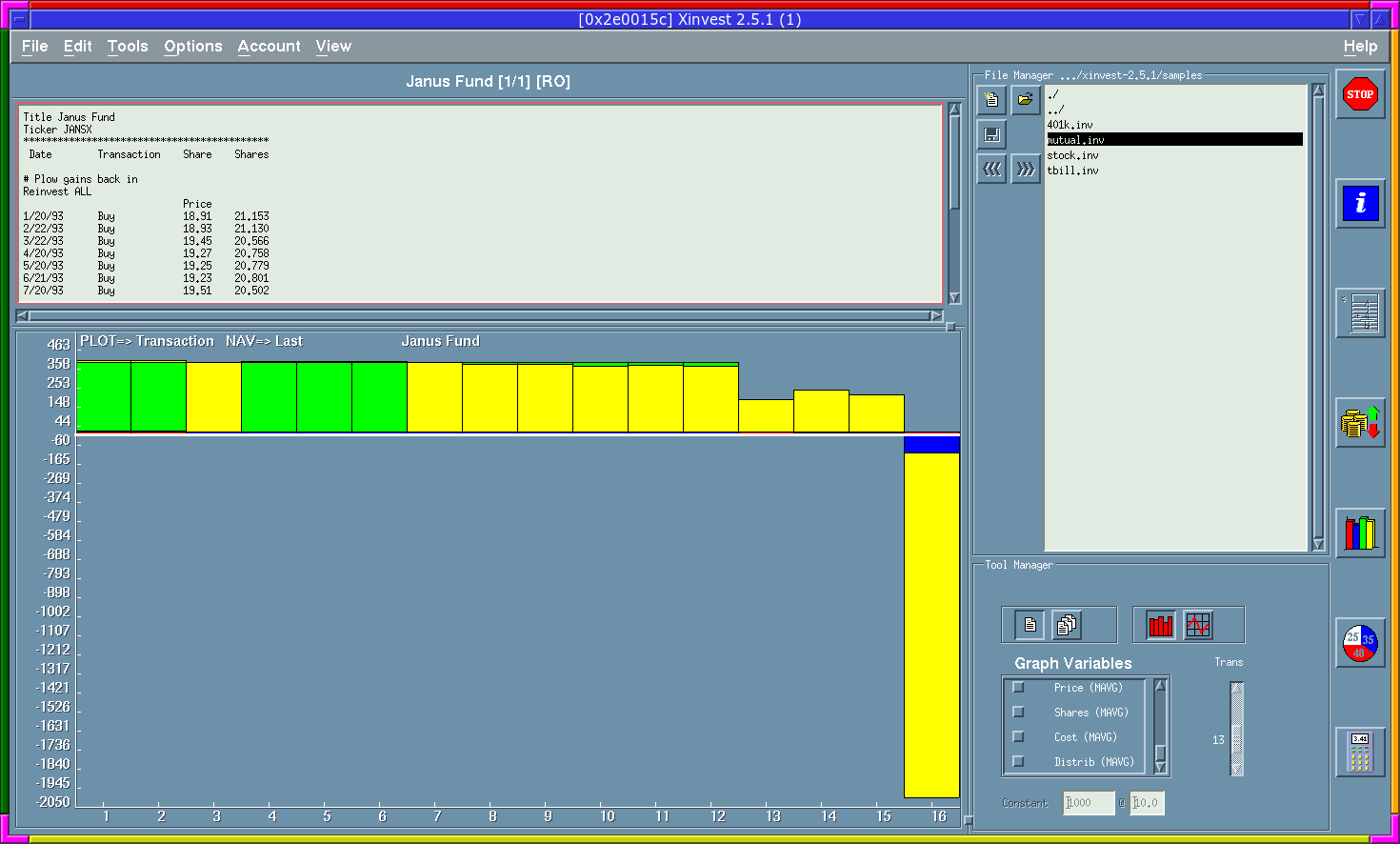
Task: Select the ./ current directory entry
Action: point(1174,94)
